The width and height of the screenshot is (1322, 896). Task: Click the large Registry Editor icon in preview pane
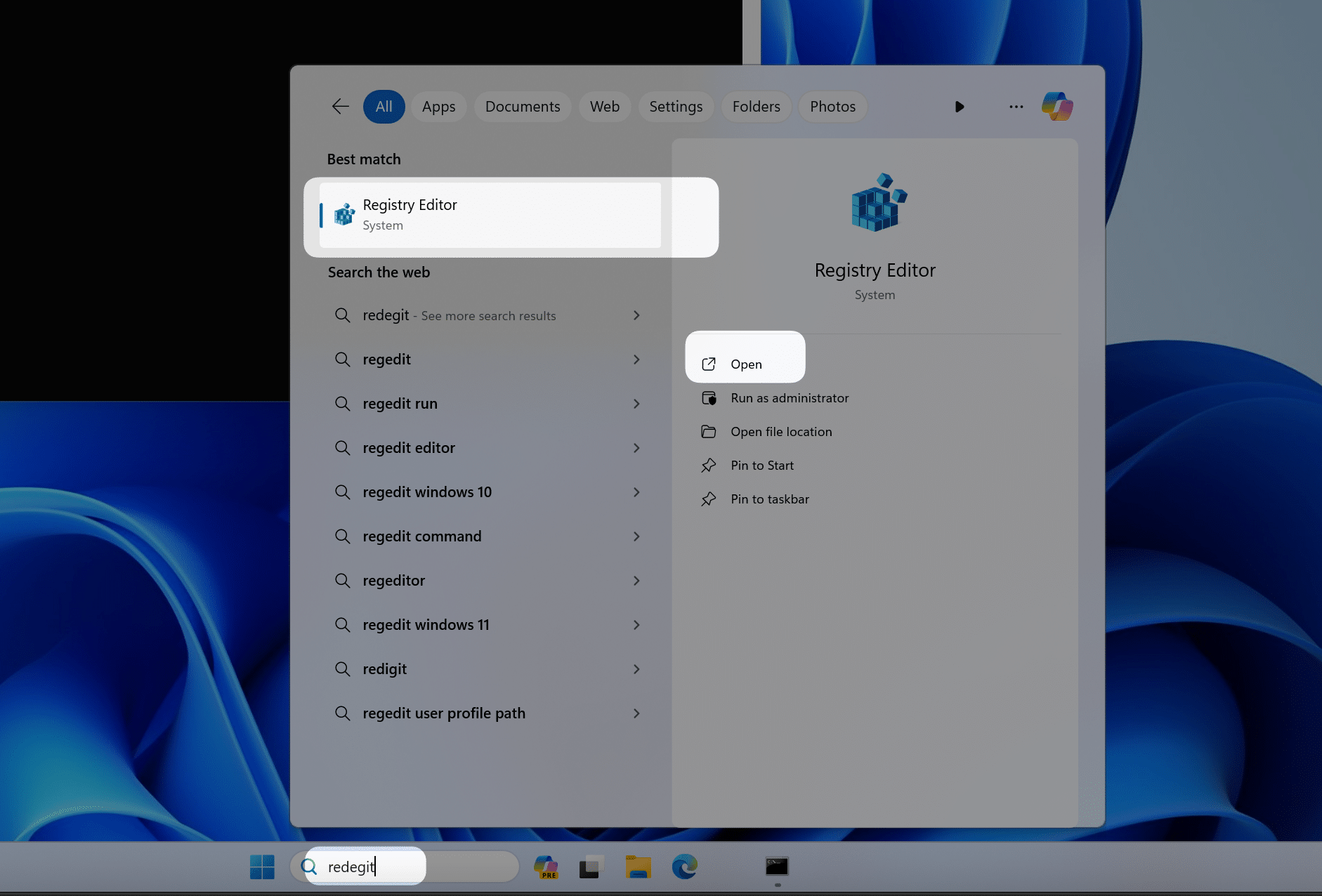coord(879,203)
